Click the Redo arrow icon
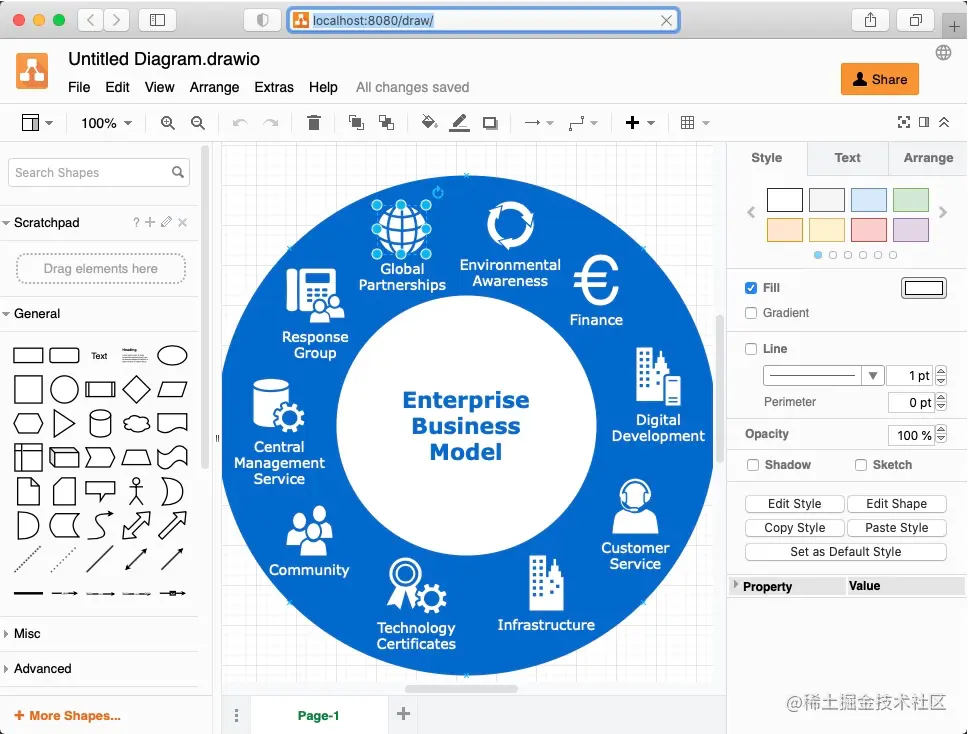 (270, 123)
